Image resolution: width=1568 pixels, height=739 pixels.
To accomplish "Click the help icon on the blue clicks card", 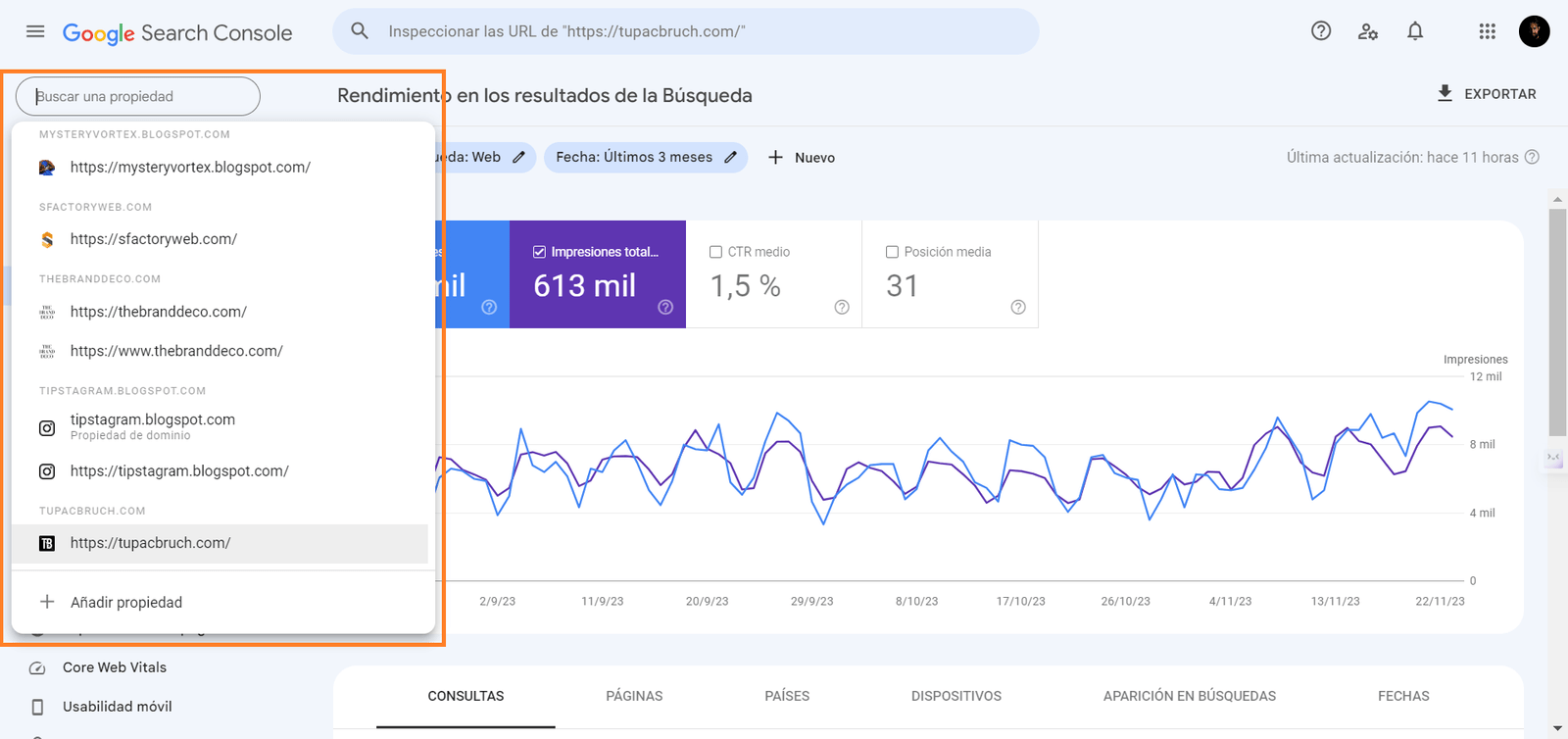I will [x=489, y=307].
